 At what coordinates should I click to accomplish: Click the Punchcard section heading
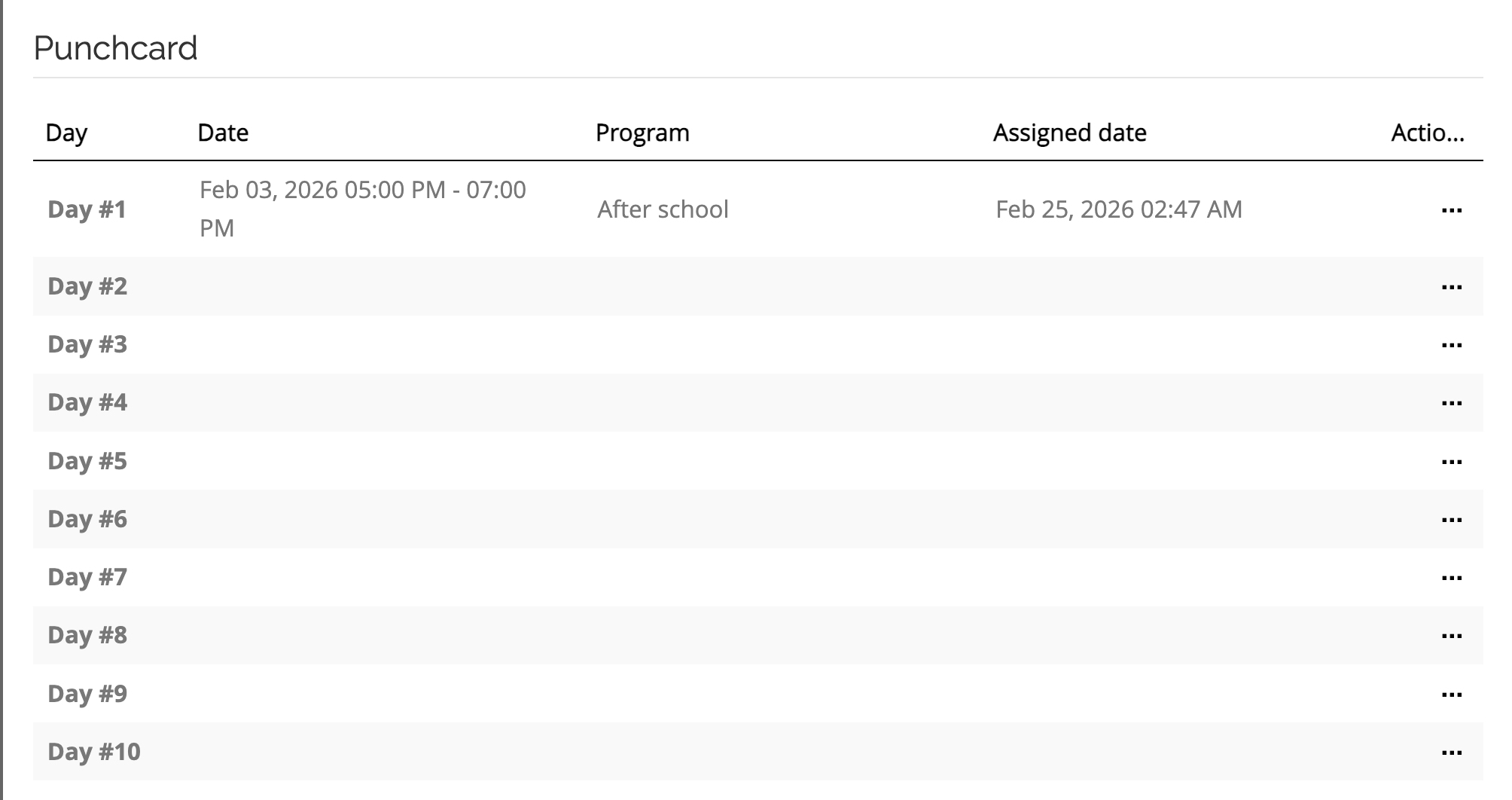[115, 48]
